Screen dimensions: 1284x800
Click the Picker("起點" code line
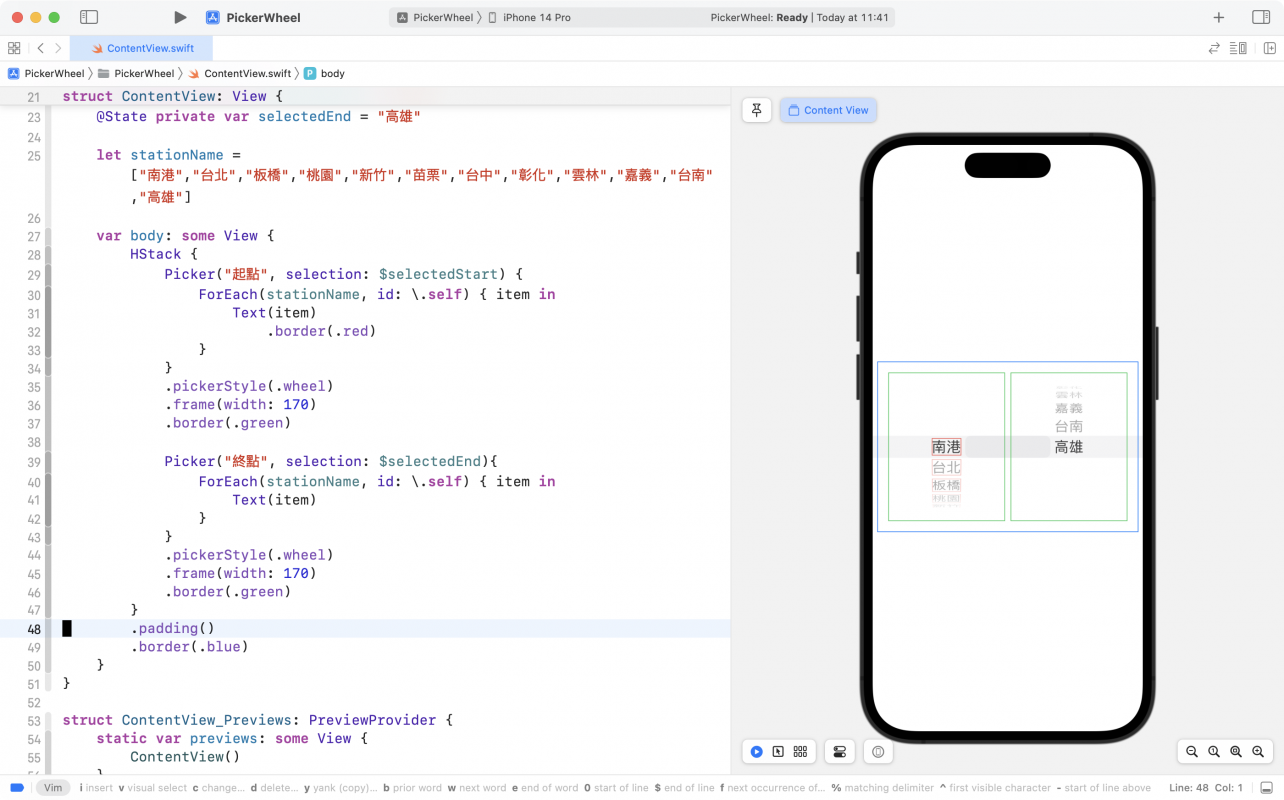coord(344,274)
